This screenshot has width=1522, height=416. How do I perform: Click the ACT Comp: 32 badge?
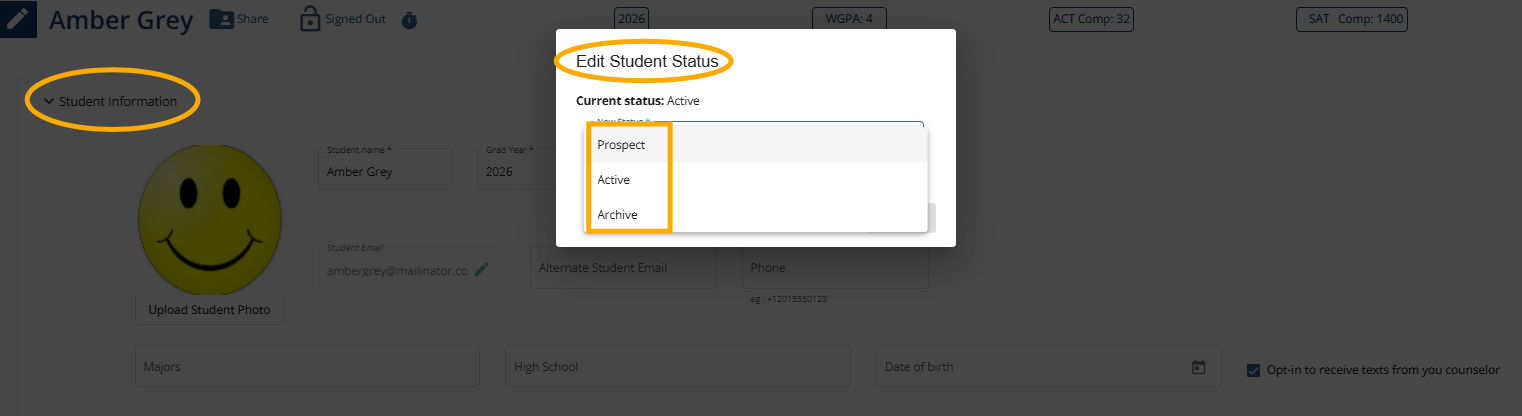(1092, 19)
